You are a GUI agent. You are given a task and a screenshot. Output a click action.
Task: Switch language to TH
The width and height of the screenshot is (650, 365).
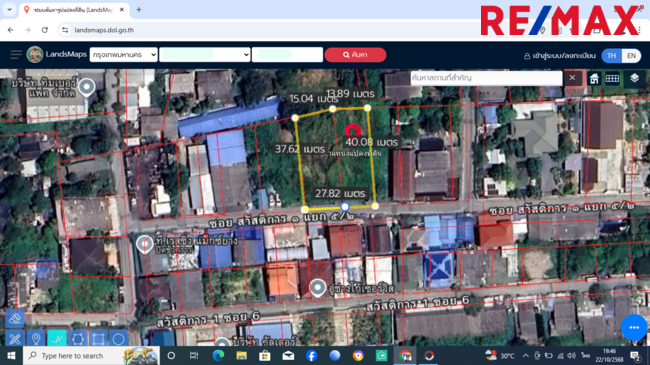click(x=612, y=56)
